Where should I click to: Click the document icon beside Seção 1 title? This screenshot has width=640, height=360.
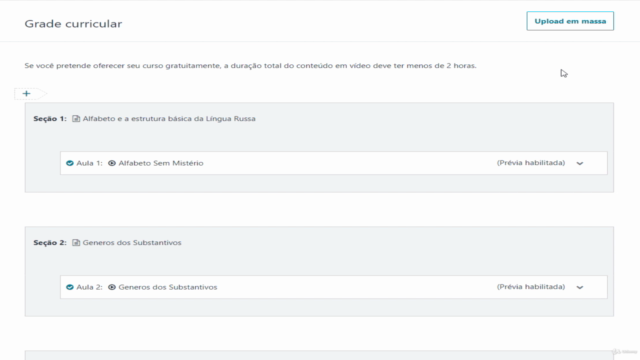tap(76, 119)
